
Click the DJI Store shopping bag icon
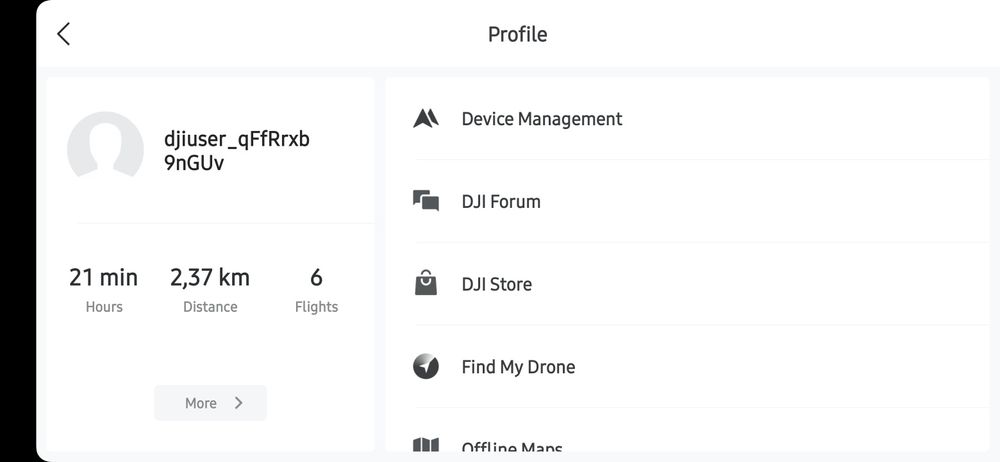pyautogui.click(x=426, y=284)
